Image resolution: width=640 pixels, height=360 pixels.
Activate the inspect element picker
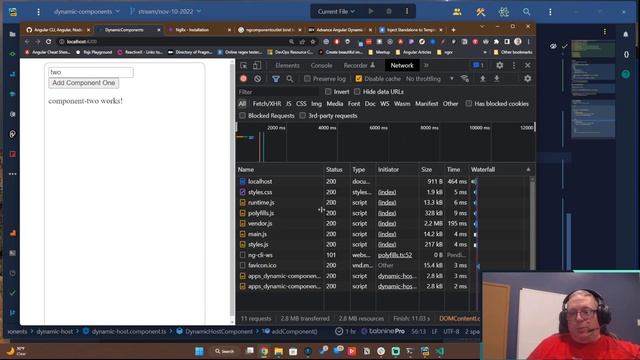click(x=244, y=65)
